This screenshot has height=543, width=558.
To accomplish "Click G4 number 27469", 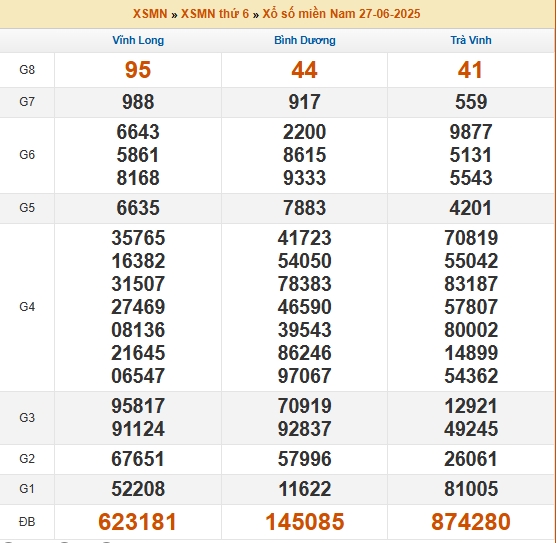I will pyautogui.click(x=138, y=307).
